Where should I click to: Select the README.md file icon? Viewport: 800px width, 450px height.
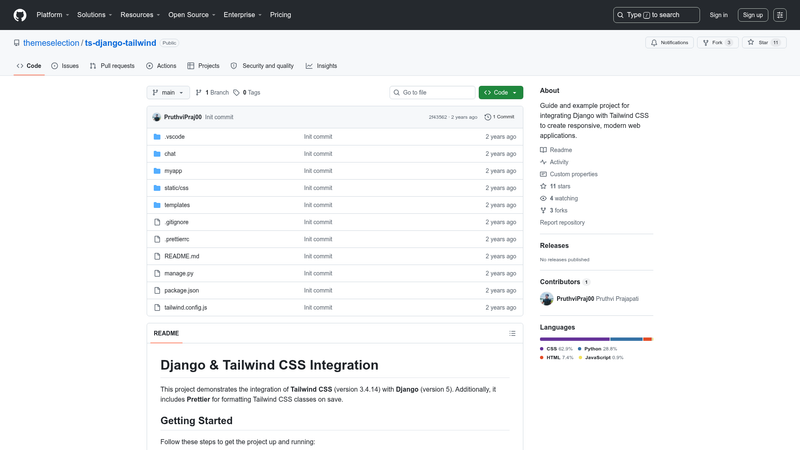click(x=157, y=256)
